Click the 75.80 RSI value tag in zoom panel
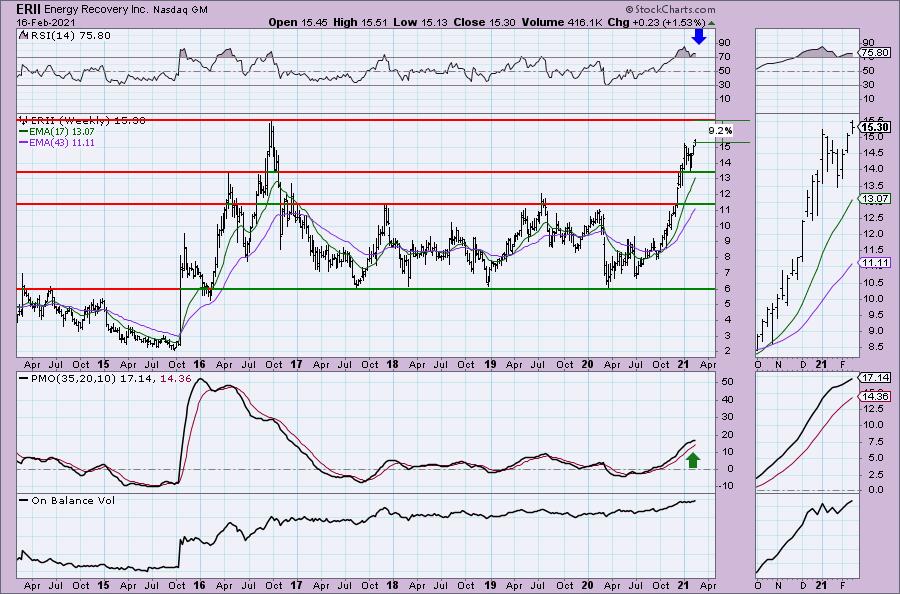900x594 pixels. point(875,53)
